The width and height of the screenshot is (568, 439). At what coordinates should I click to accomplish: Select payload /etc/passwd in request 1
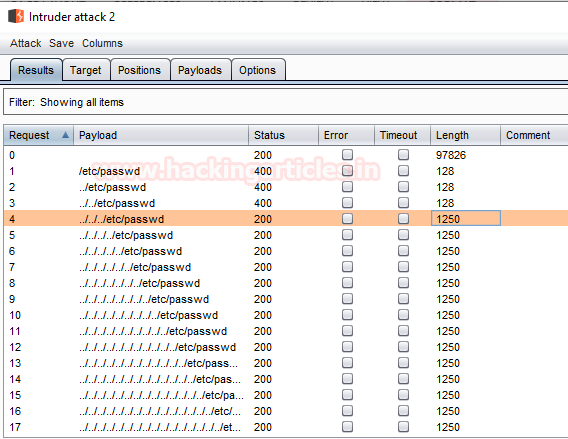click(109, 171)
